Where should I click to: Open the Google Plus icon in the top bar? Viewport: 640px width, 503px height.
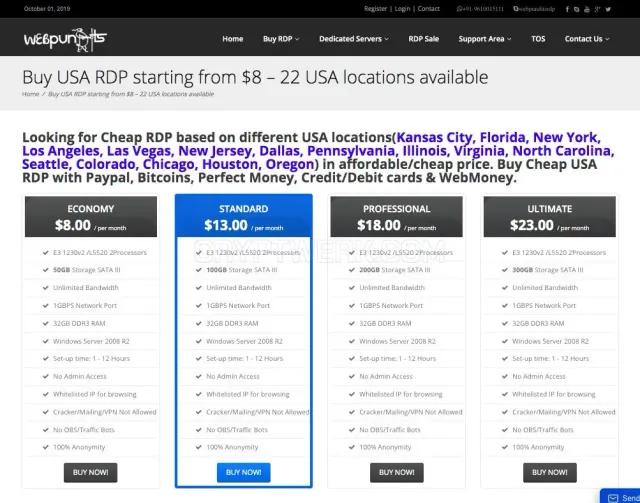pos(597,9)
